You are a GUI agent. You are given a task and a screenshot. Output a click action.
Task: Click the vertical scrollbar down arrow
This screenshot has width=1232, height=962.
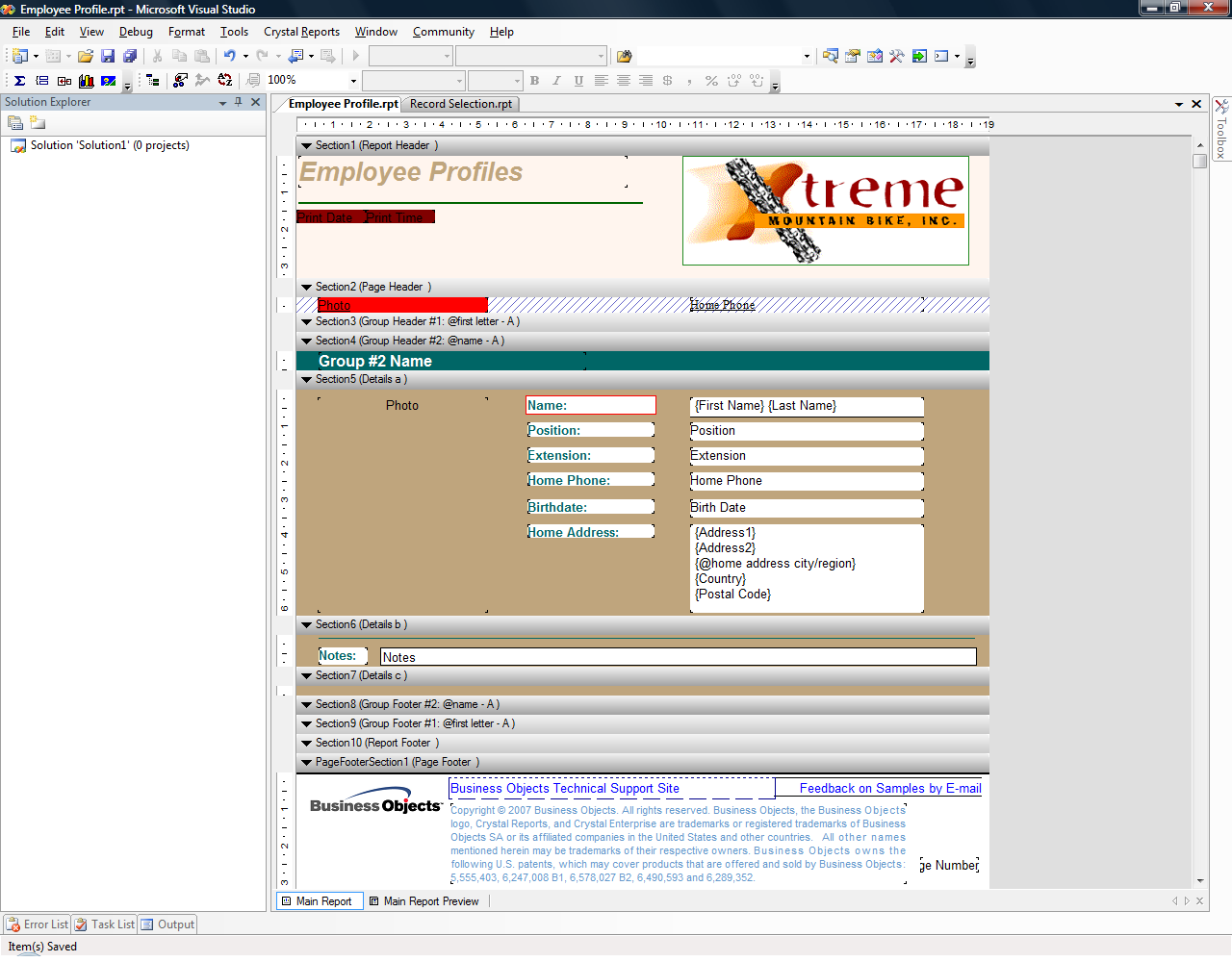tap(1200, 880)
